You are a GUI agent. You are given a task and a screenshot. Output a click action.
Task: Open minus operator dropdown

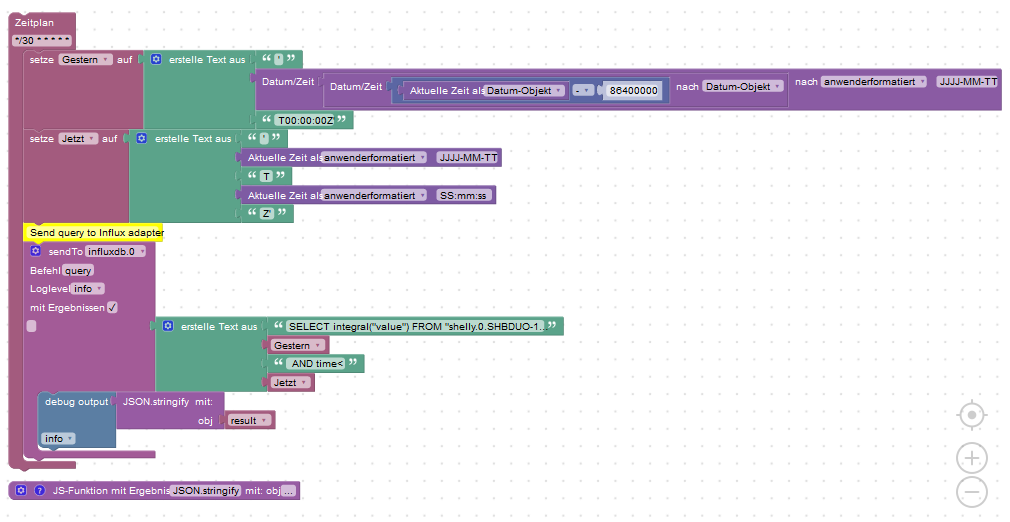coord(584,91)
